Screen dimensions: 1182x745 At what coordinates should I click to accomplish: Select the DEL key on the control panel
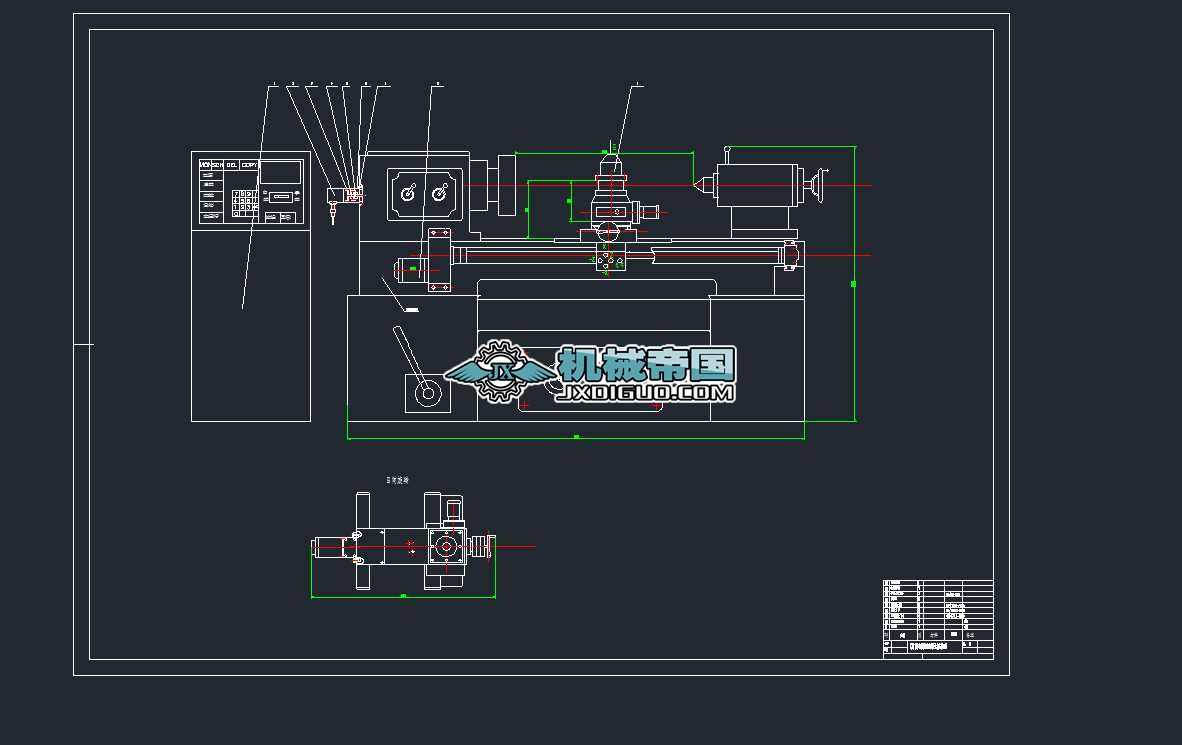232,164
